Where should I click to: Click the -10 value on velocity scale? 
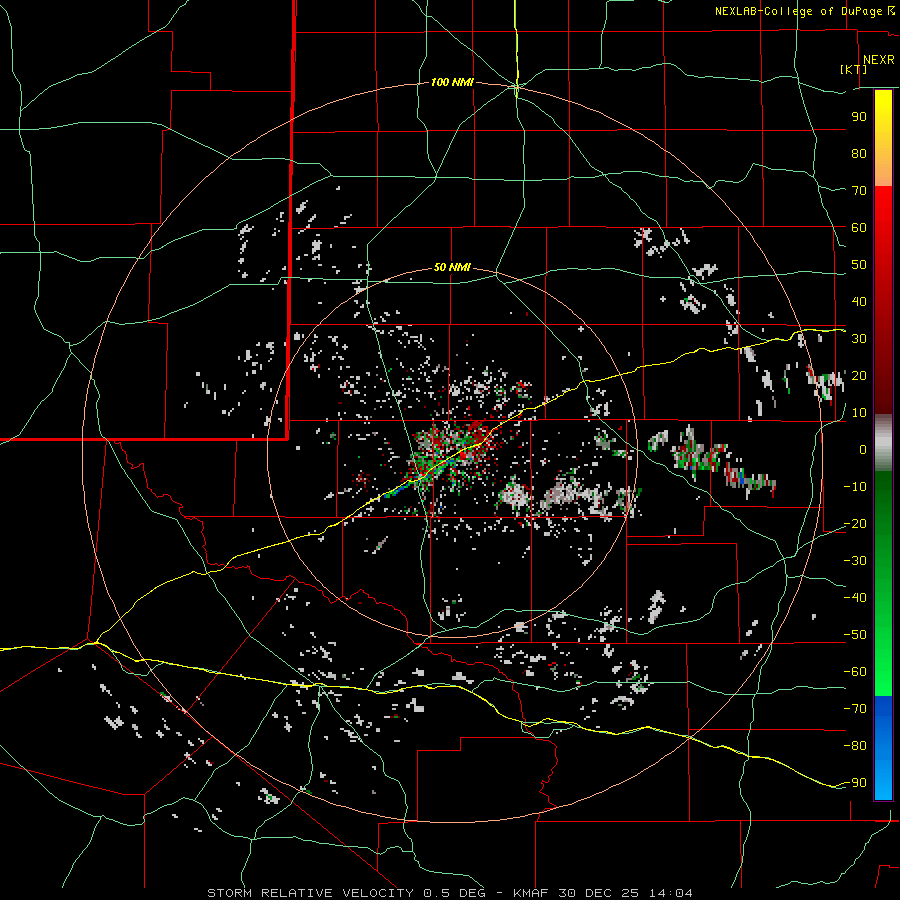click(x=855, y=487)
